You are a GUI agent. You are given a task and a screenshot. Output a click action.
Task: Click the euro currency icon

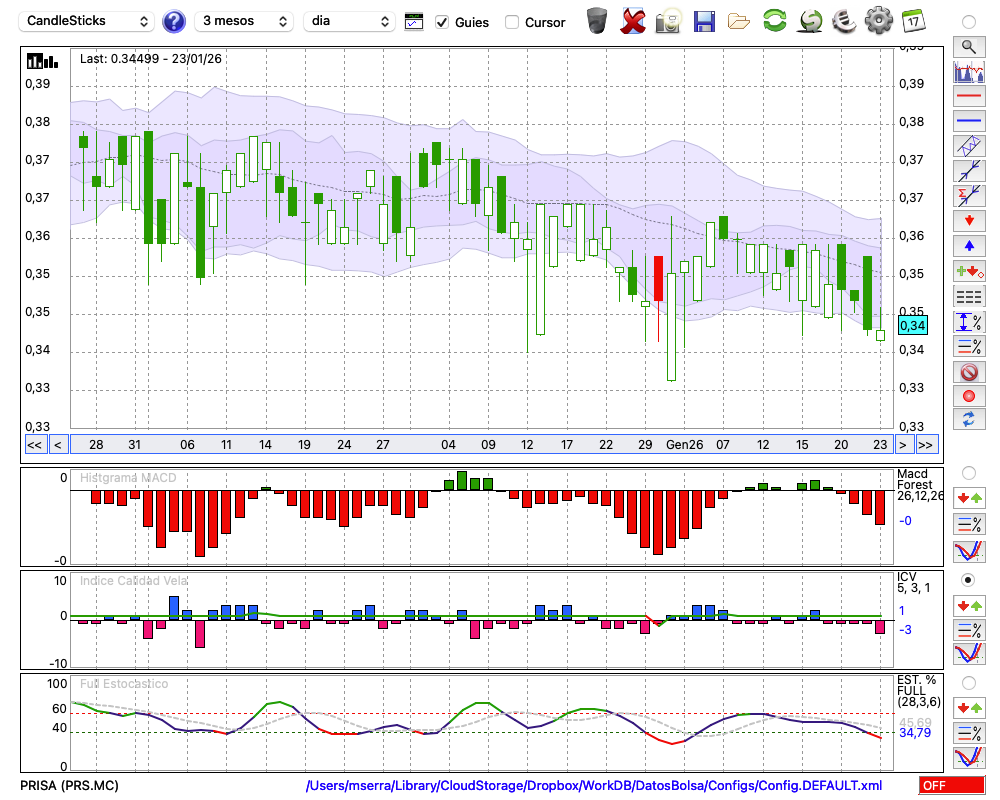pyautogui.click(x=843, y=21)
